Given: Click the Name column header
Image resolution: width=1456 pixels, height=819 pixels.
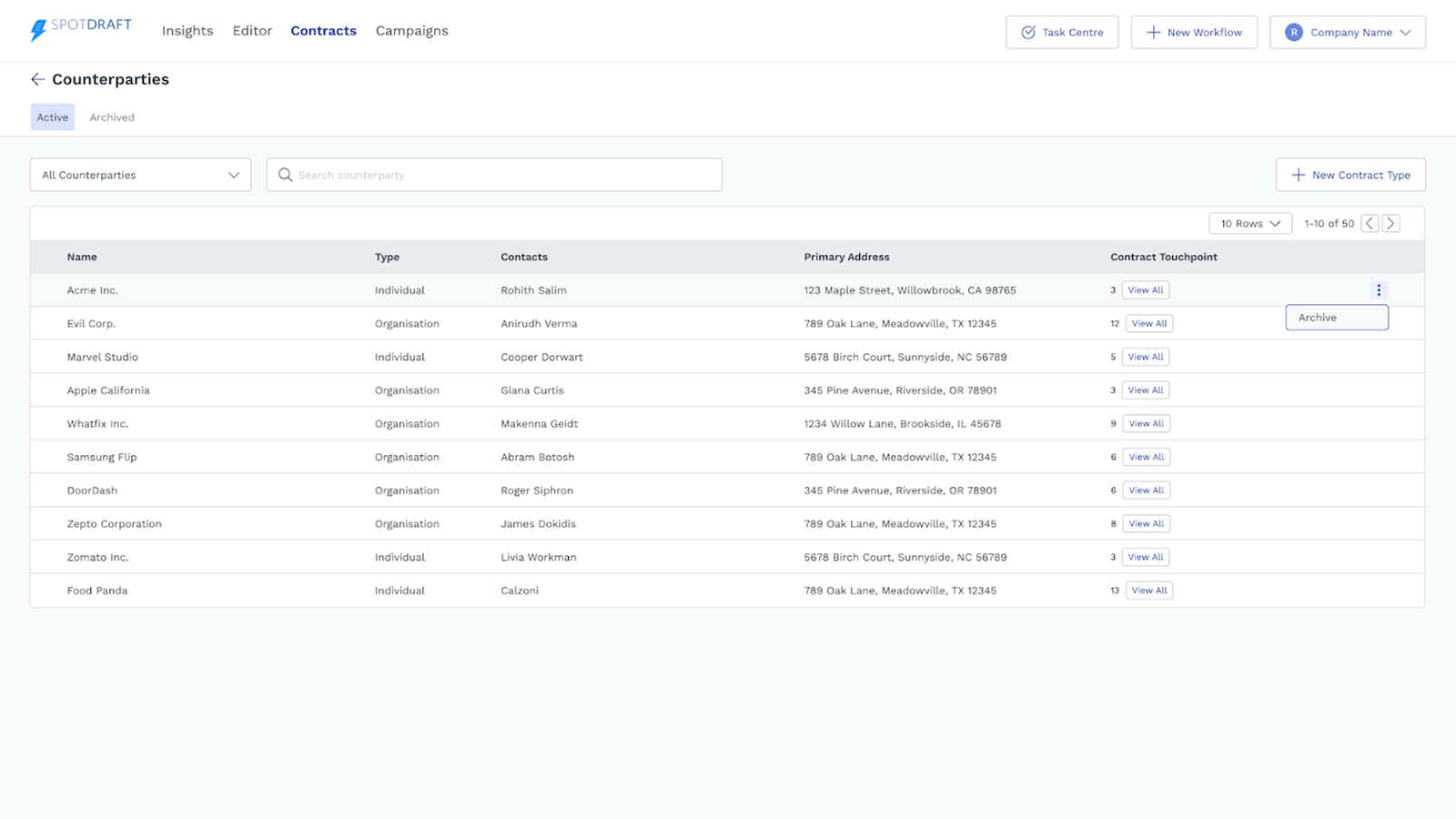Looking at the screenshot, I should (x=82, y=257).
